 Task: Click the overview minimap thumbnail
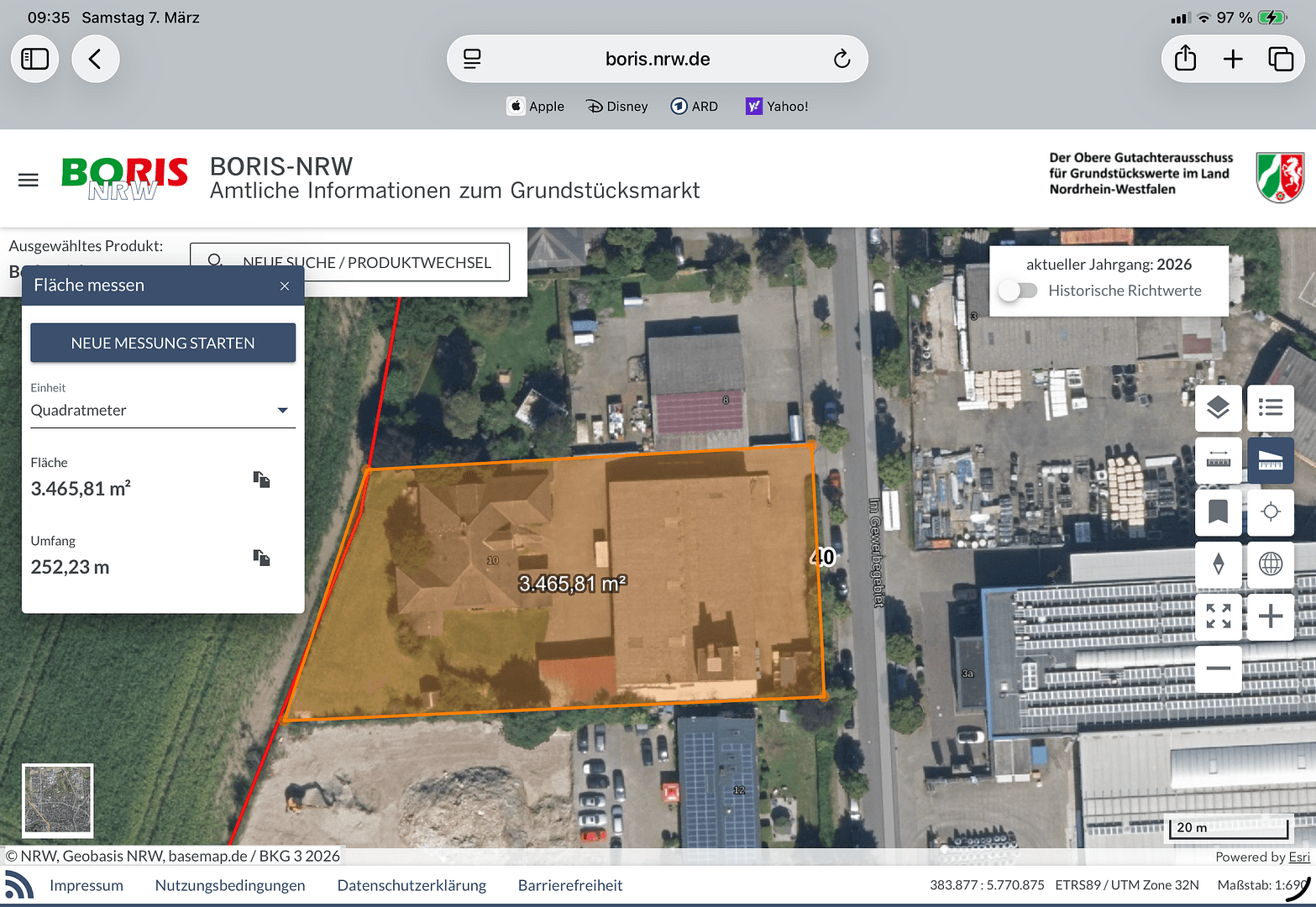[57, 800]
